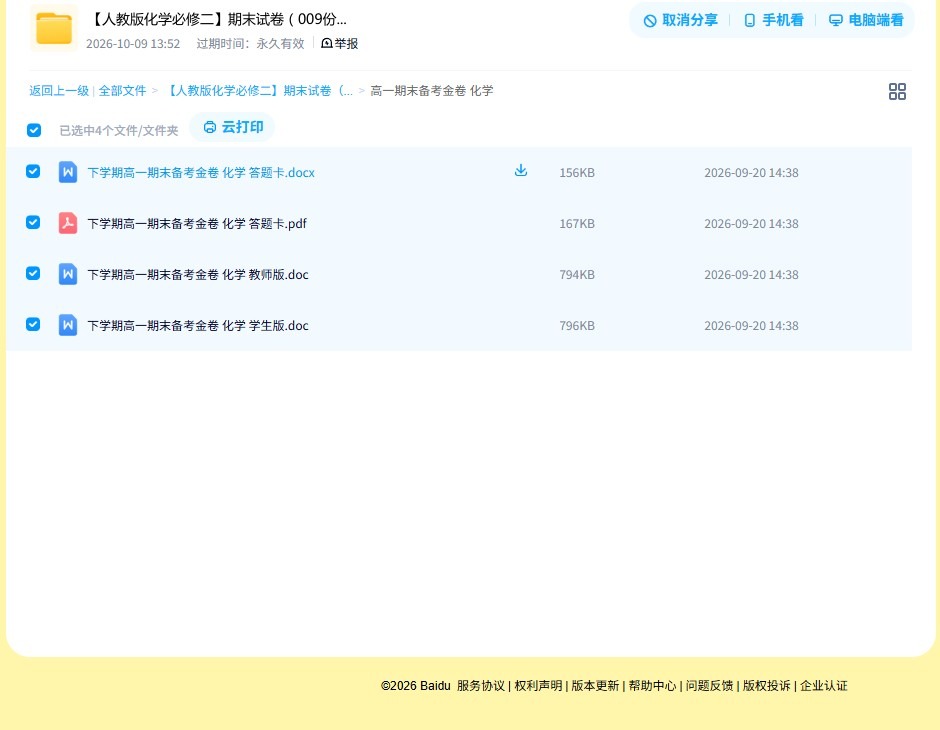
Task: Open 【人教版化学必修二】期末试卷 breadcrumb folder
Action: coord(258,91)
